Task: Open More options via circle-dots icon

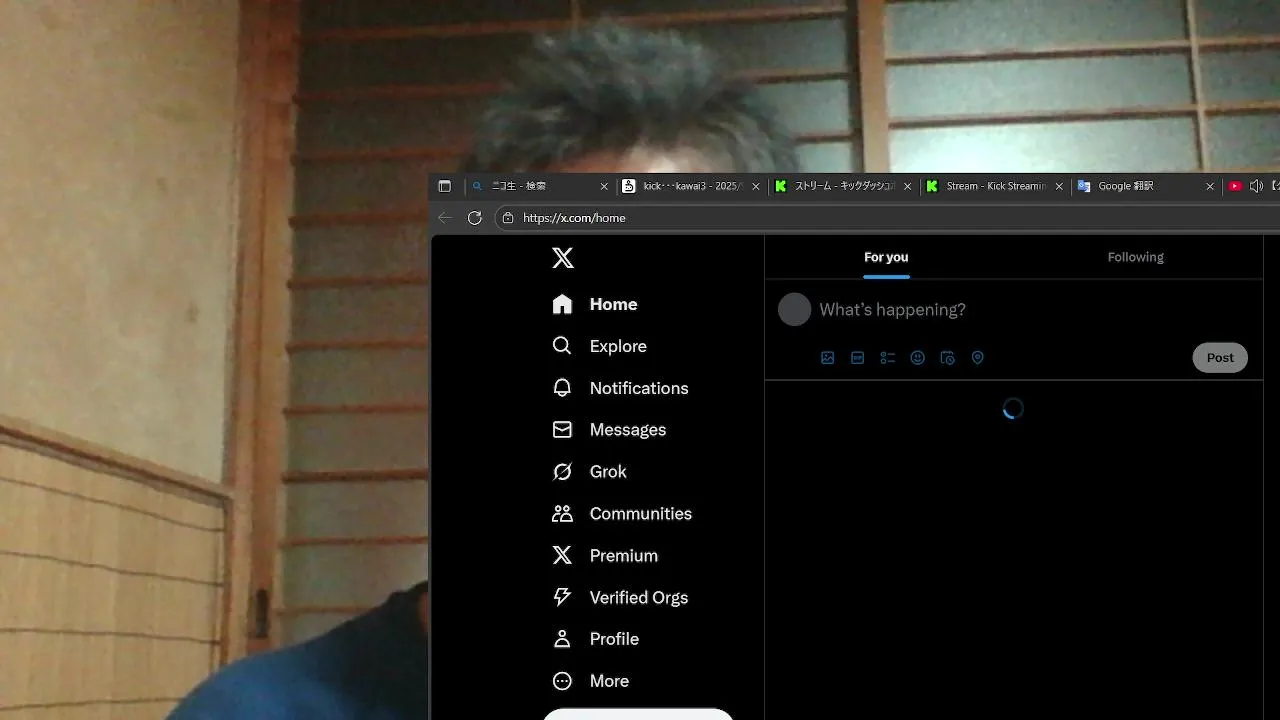Action: [x=562, y=681]
